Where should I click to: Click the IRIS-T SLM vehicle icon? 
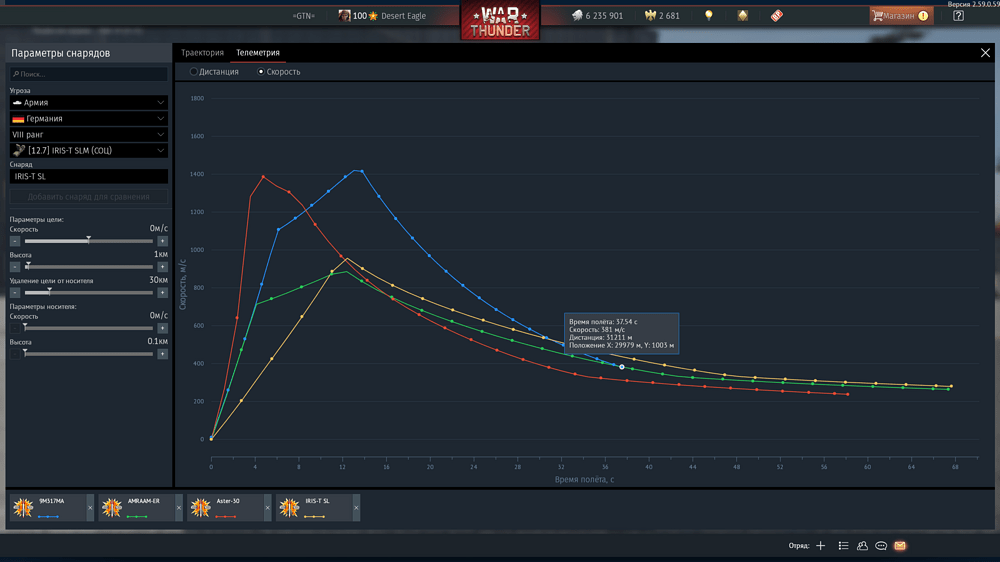[x=19, y=151]
